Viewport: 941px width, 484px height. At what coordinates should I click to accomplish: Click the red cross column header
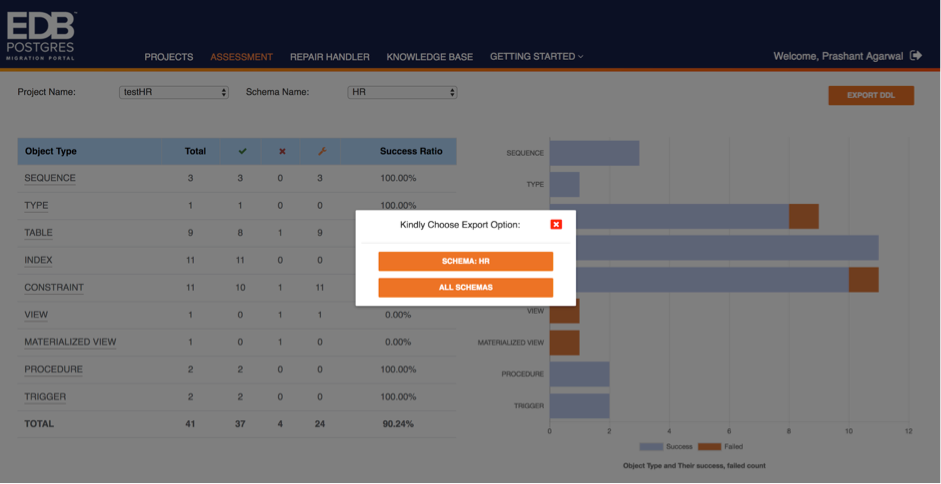[281, 151]
